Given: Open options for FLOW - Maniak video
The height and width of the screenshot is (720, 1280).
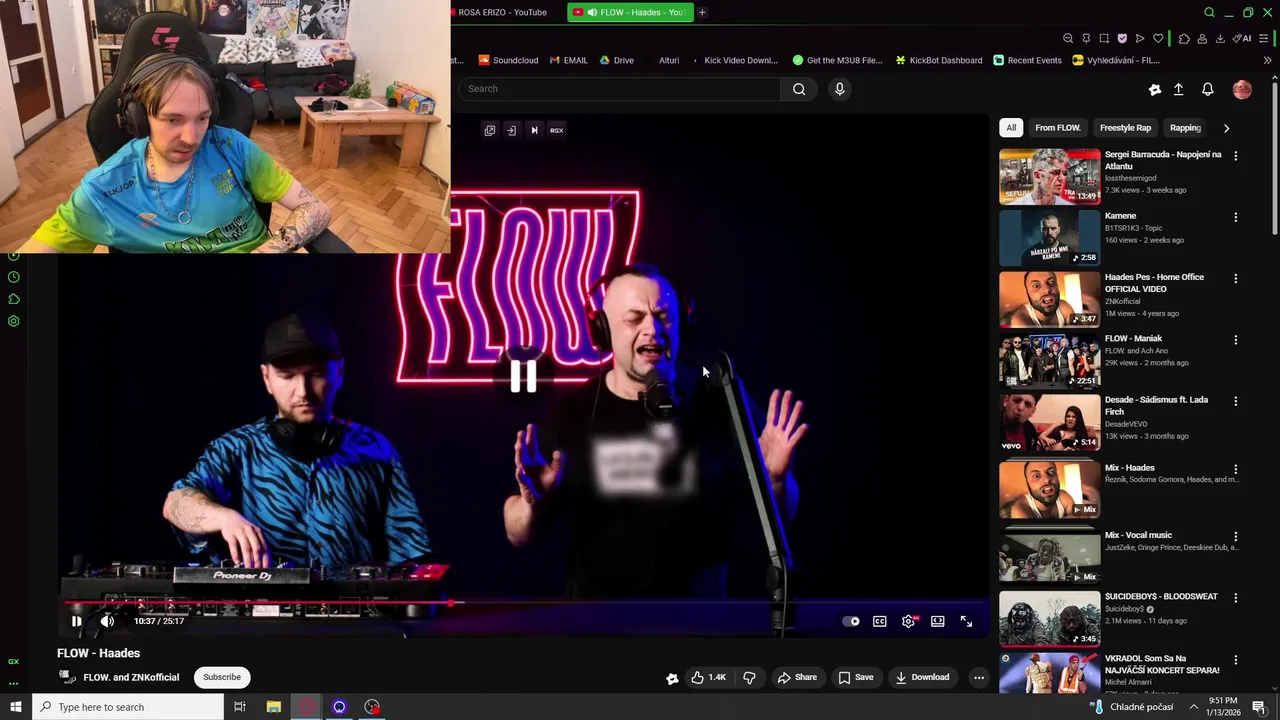Looking at the screenshot, I should point(1236,340).
